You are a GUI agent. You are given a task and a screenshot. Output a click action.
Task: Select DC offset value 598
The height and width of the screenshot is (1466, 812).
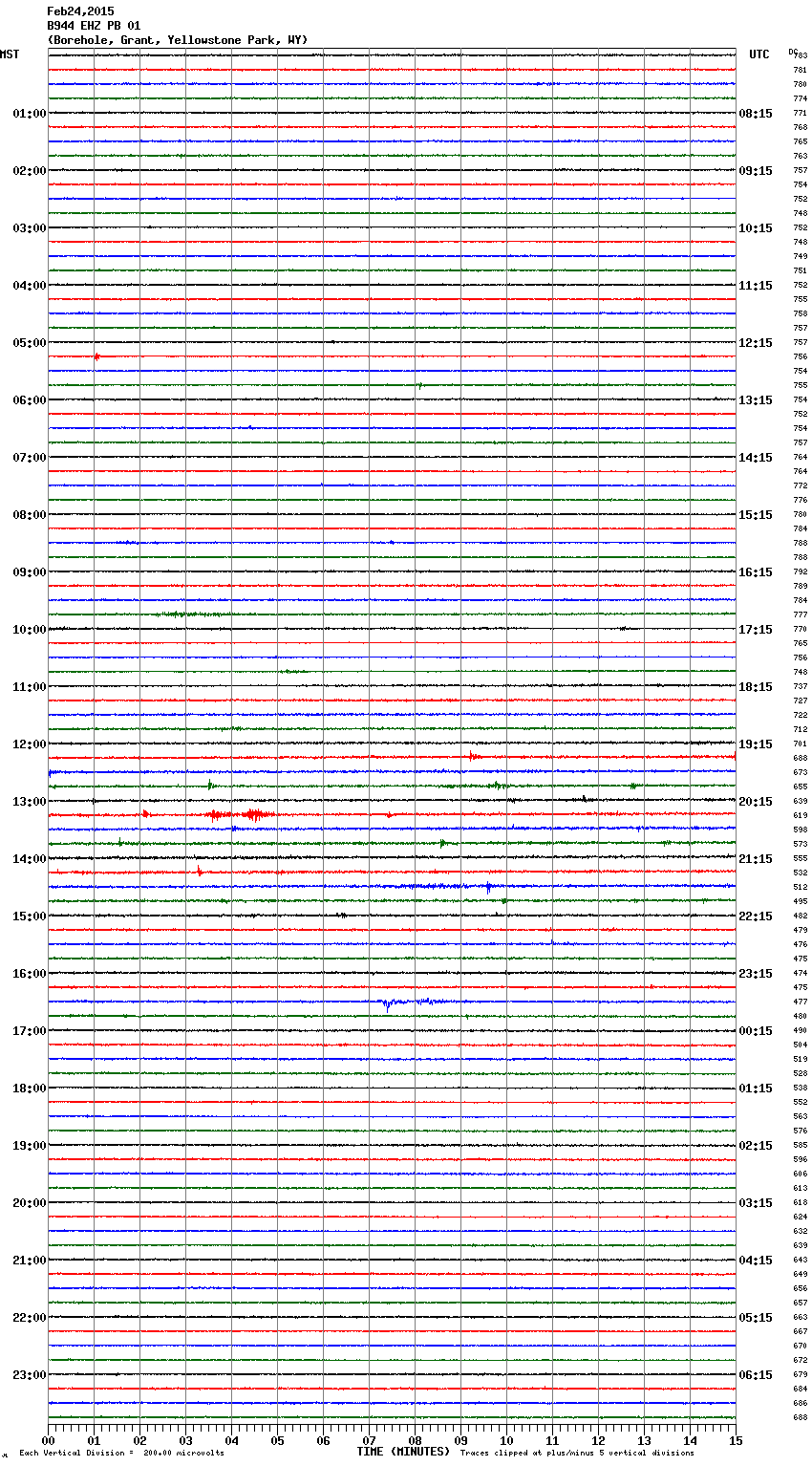click(801, 830)
